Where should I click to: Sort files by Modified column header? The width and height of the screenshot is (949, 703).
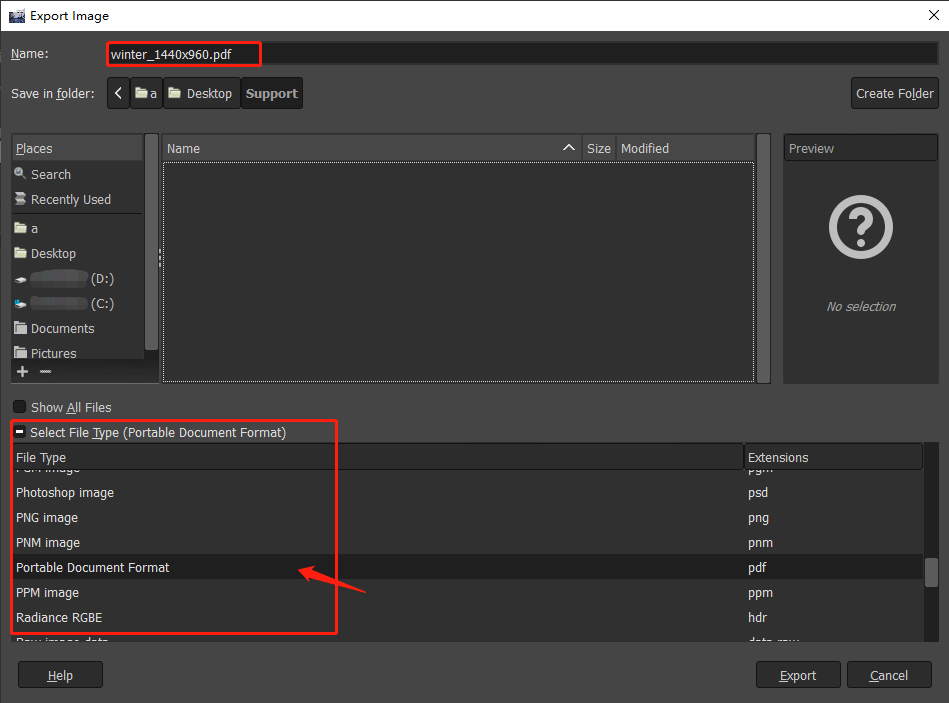(x=685, y=148)
